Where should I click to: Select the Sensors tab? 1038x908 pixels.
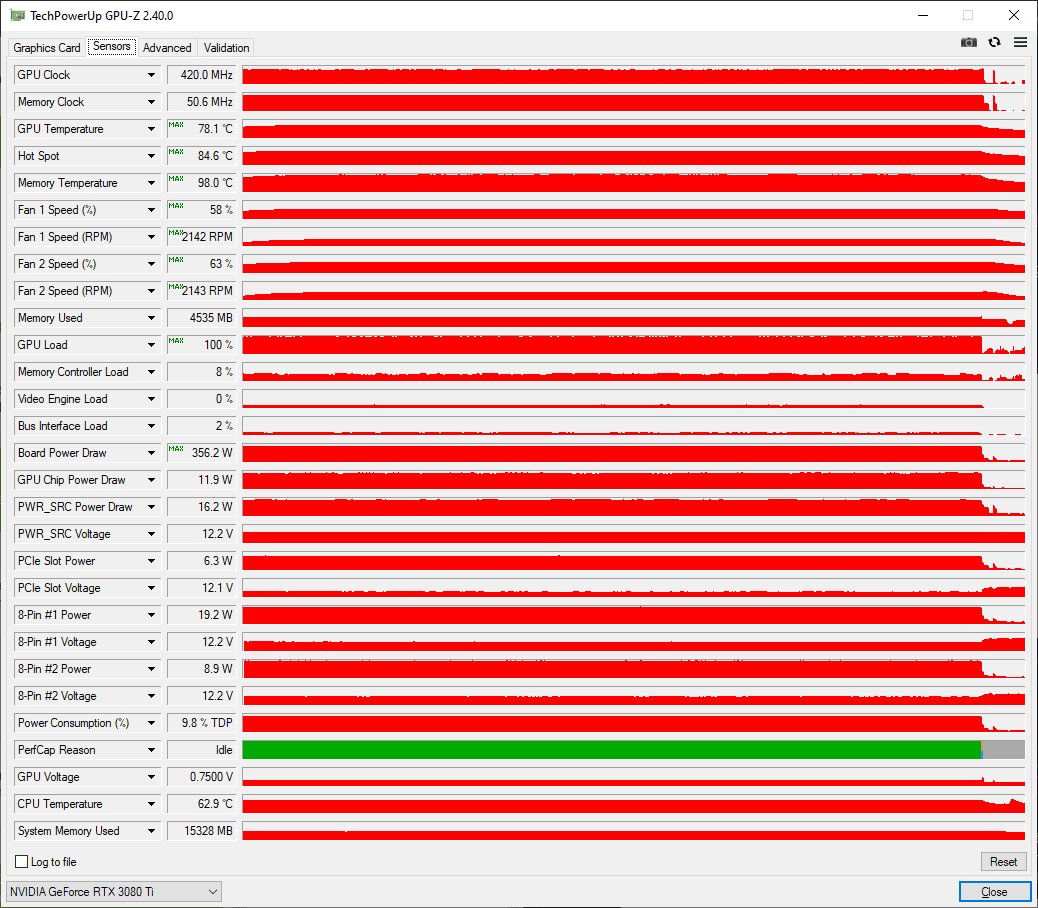pyautogui.click(x=112, y=46)
